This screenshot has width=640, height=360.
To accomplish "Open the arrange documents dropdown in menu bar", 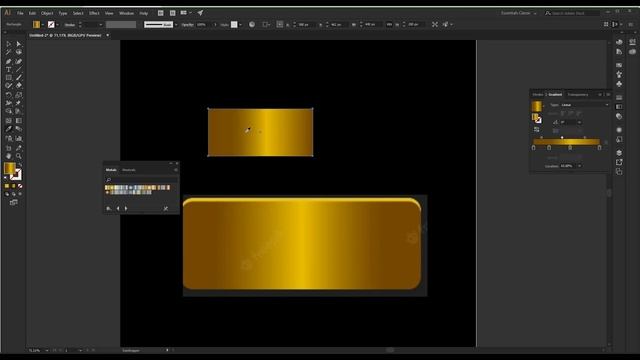I will [186, 13].
